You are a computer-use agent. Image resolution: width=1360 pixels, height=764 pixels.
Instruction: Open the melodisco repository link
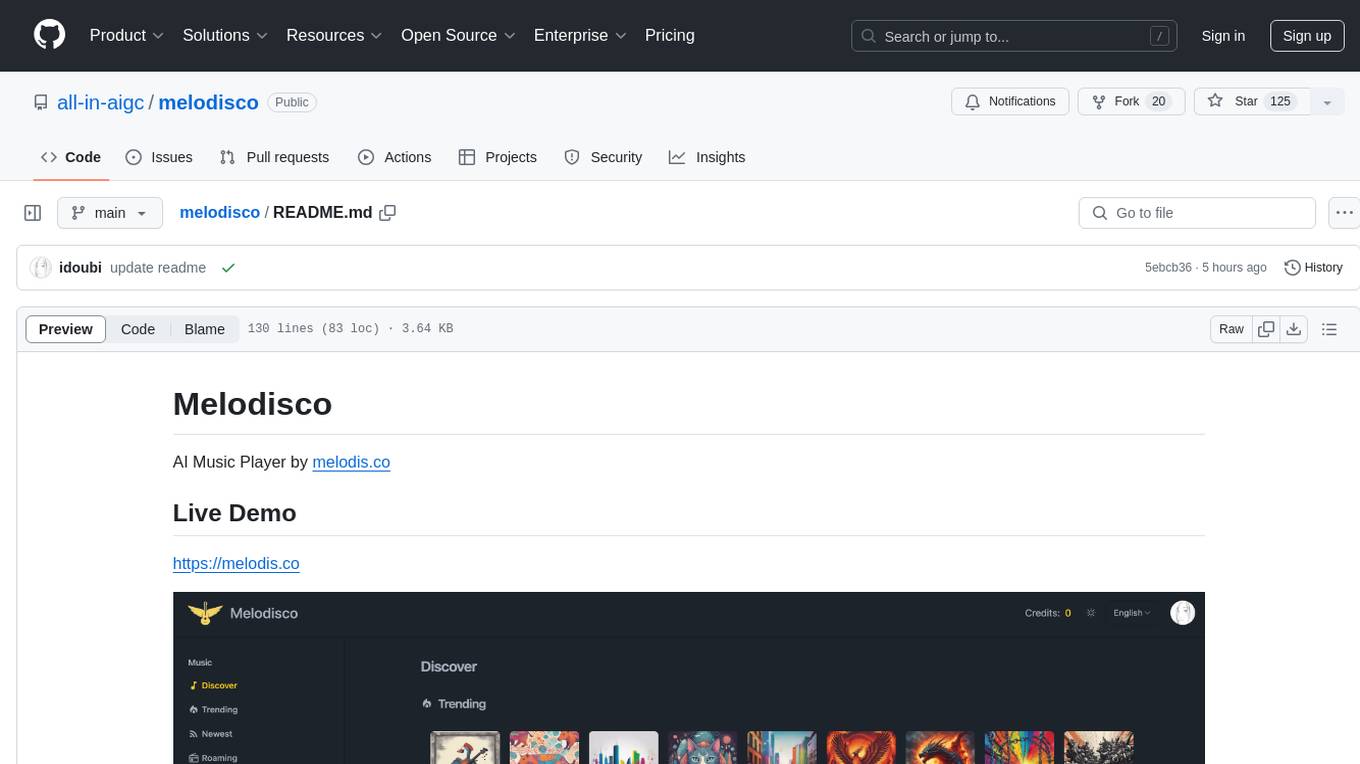[x=209, y=102]
